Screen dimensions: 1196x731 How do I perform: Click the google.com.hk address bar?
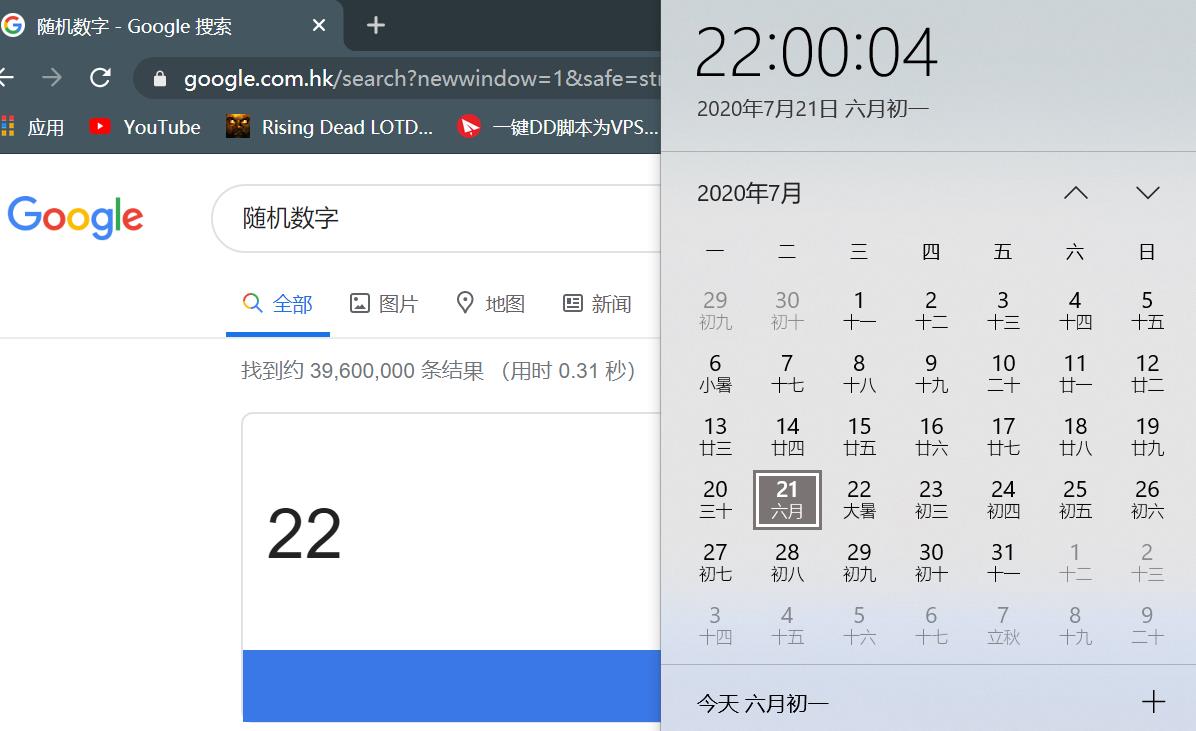click(398, 78)
